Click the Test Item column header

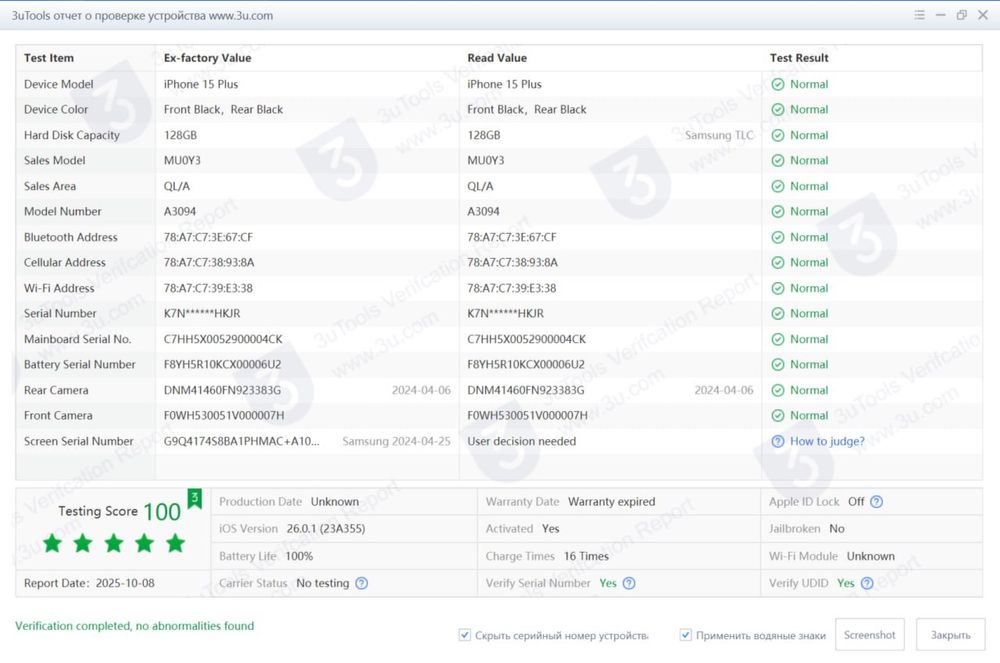[x=49, y=58]
